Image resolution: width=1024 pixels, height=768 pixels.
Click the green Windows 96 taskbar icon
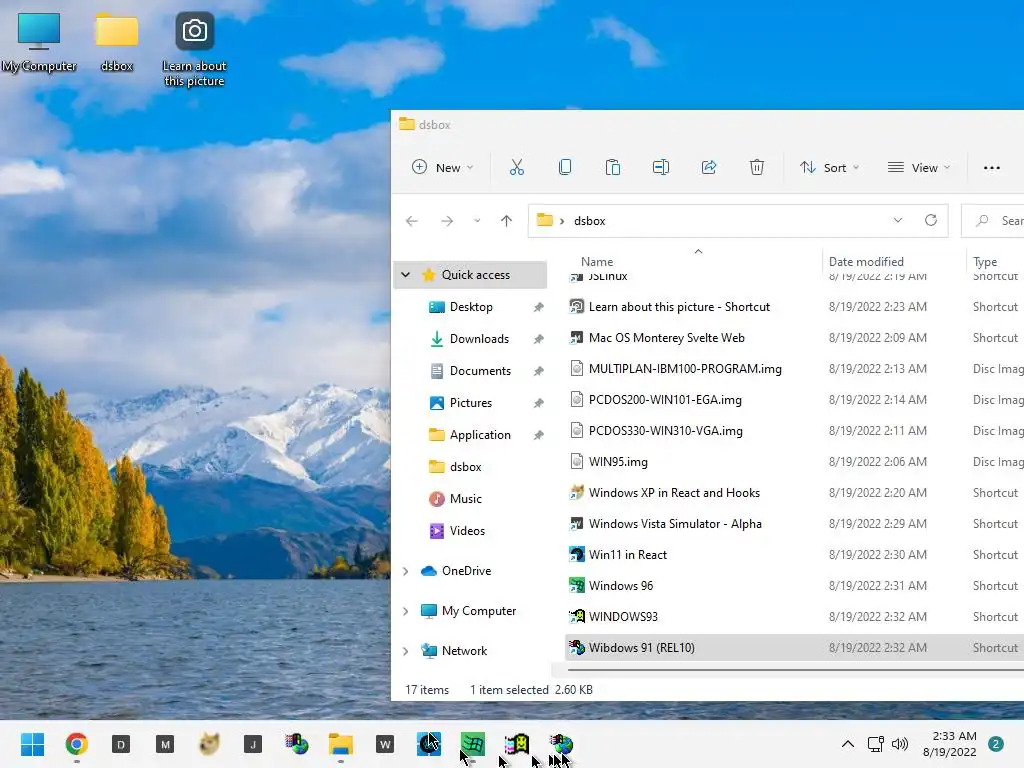tap(473, 744)
